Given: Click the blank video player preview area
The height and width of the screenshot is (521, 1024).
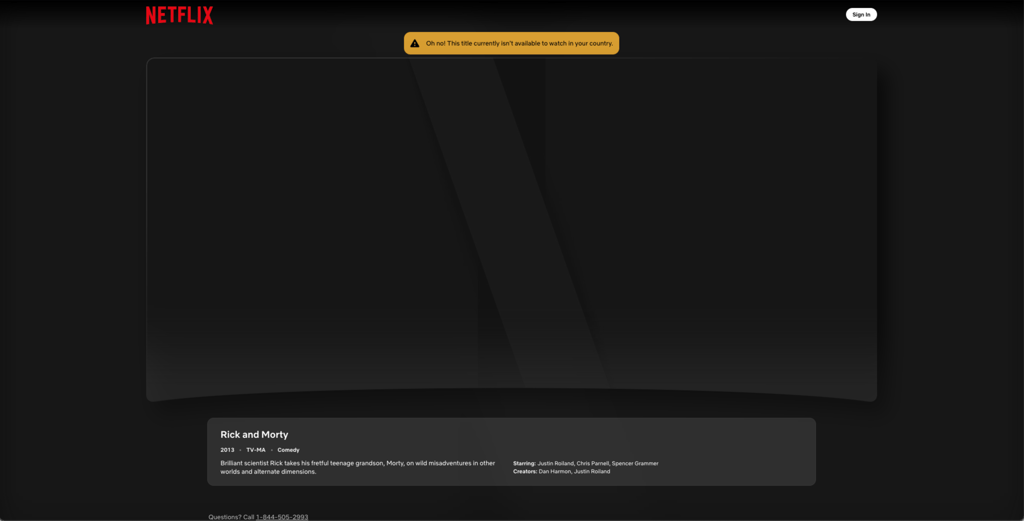Looking at the screenshot, I should click(x=511, y=229).
